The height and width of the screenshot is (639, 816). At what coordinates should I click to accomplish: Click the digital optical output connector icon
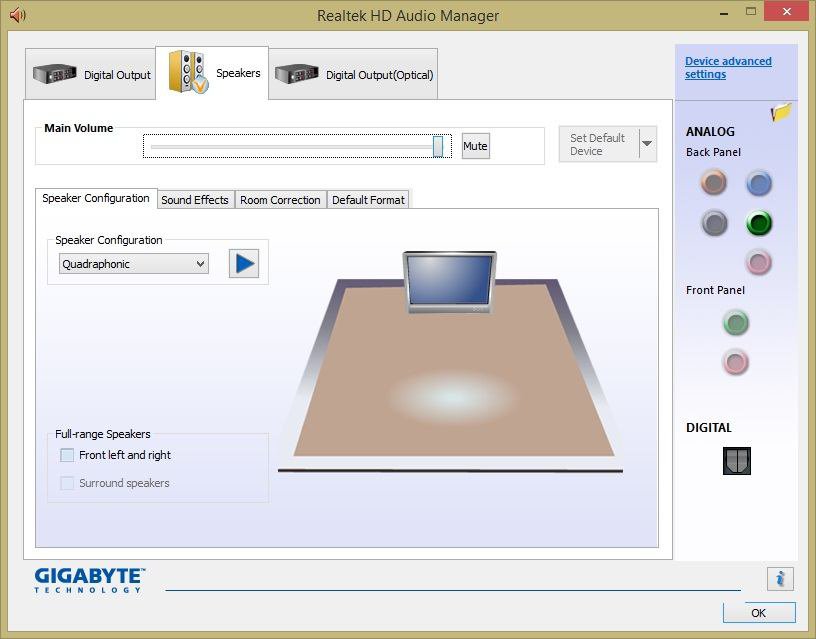click(x=736, y=460)
